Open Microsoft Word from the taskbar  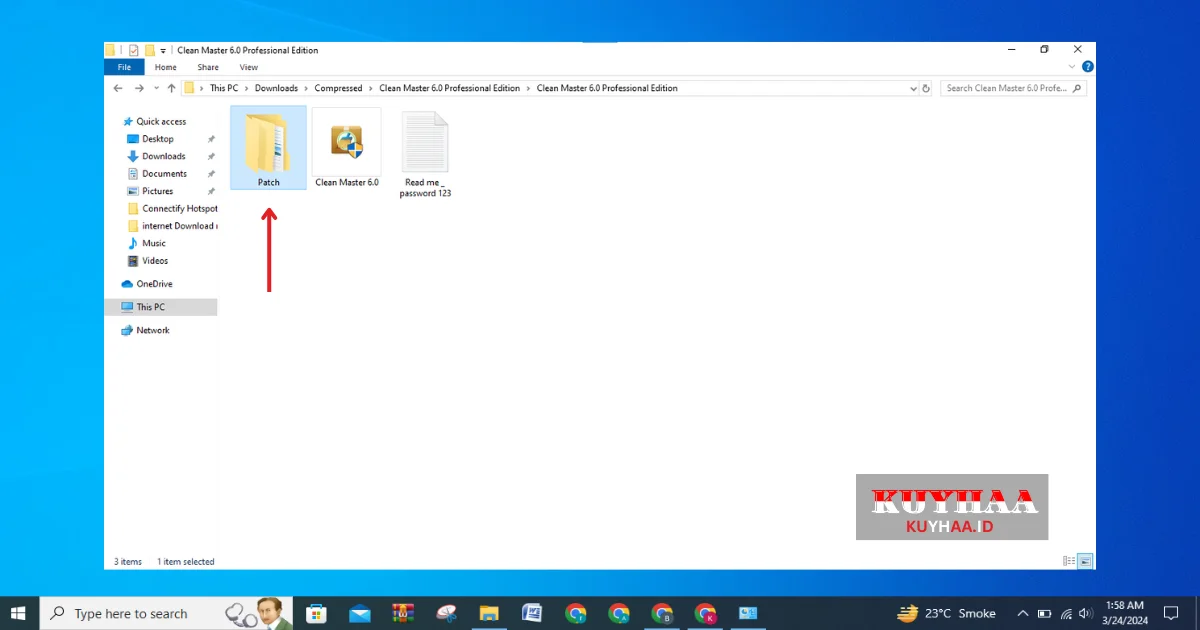532,613
